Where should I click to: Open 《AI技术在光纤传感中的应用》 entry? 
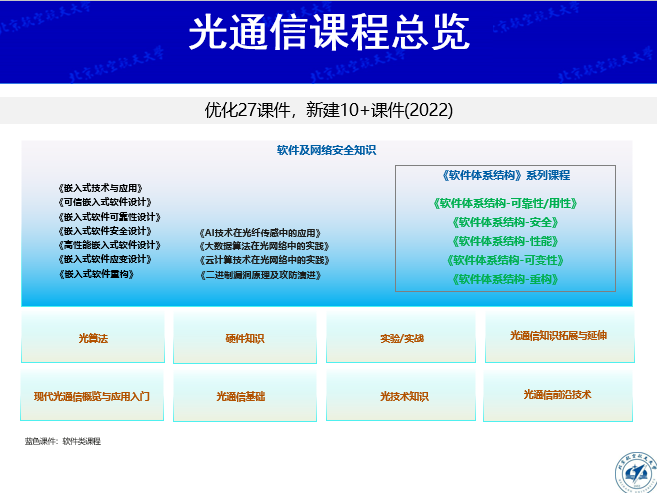click(x=264, y=232)
